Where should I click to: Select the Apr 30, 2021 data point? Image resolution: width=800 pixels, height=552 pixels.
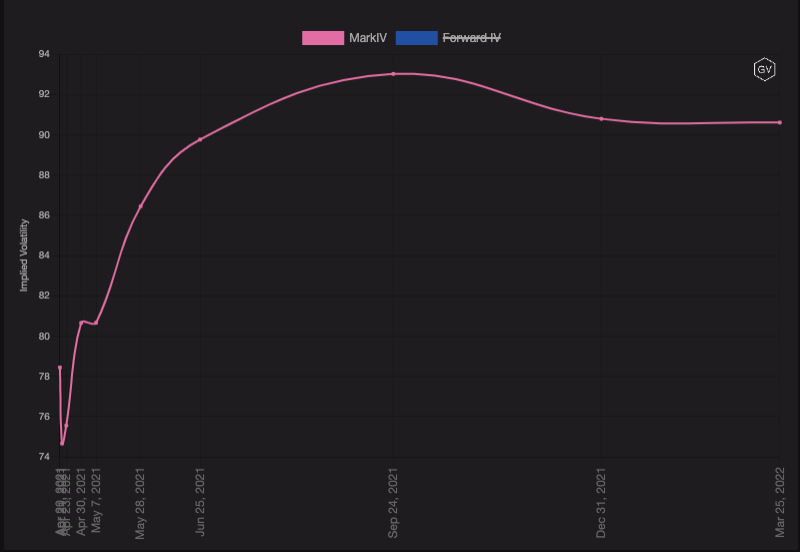[81, 322]
